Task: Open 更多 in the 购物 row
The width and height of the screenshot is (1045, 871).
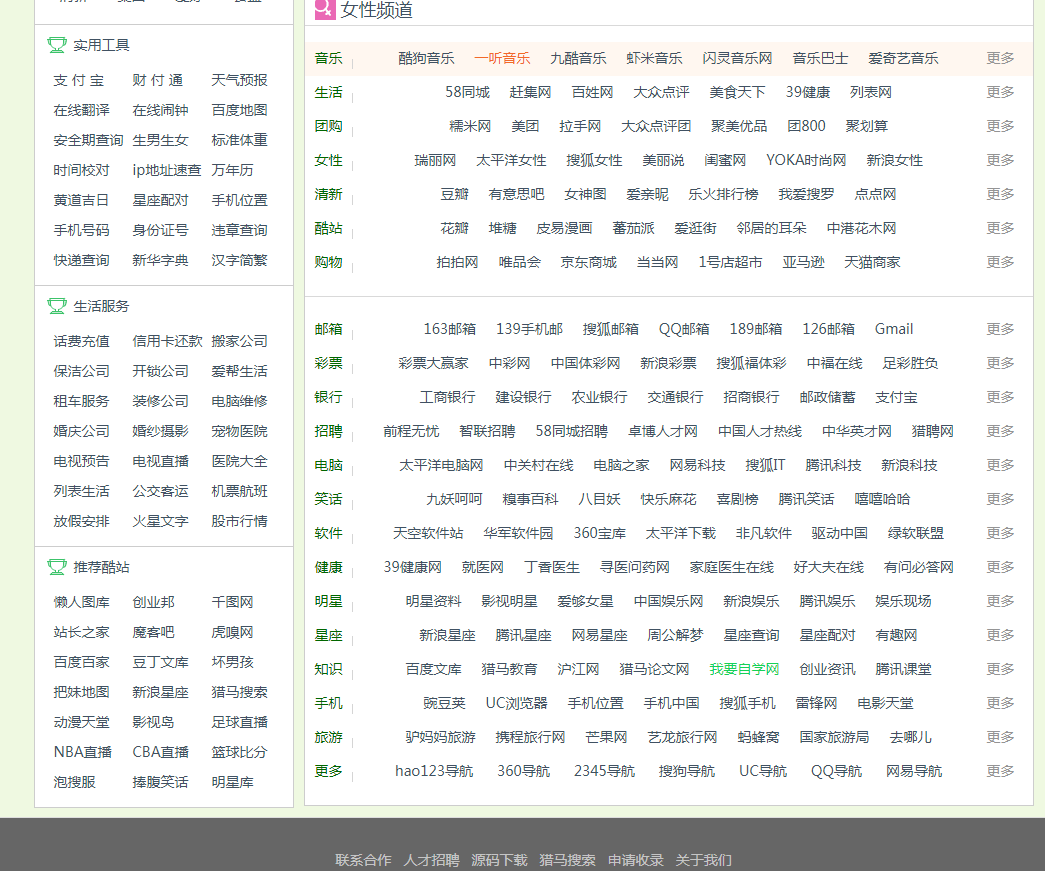Action: tap(1000, 262)
